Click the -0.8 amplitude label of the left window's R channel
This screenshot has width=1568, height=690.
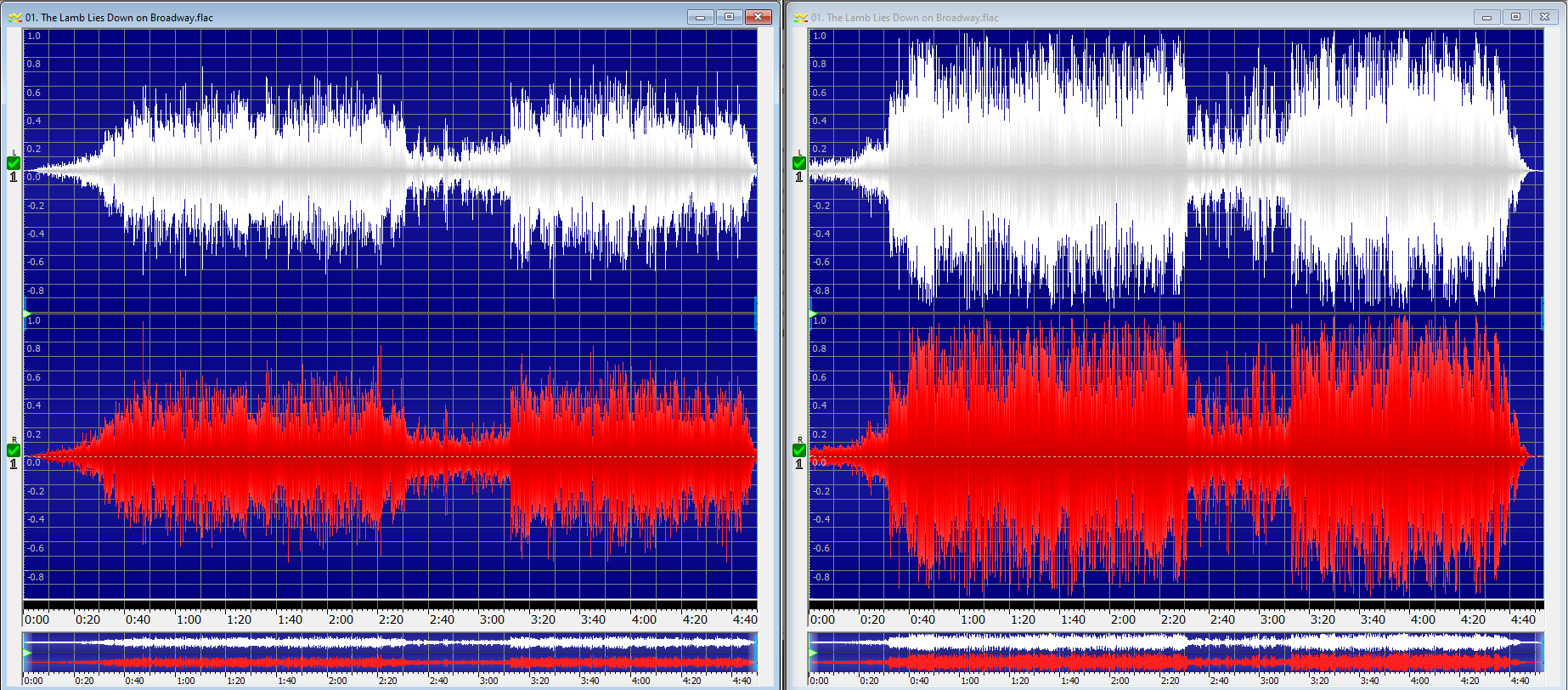tap(35, 577)
